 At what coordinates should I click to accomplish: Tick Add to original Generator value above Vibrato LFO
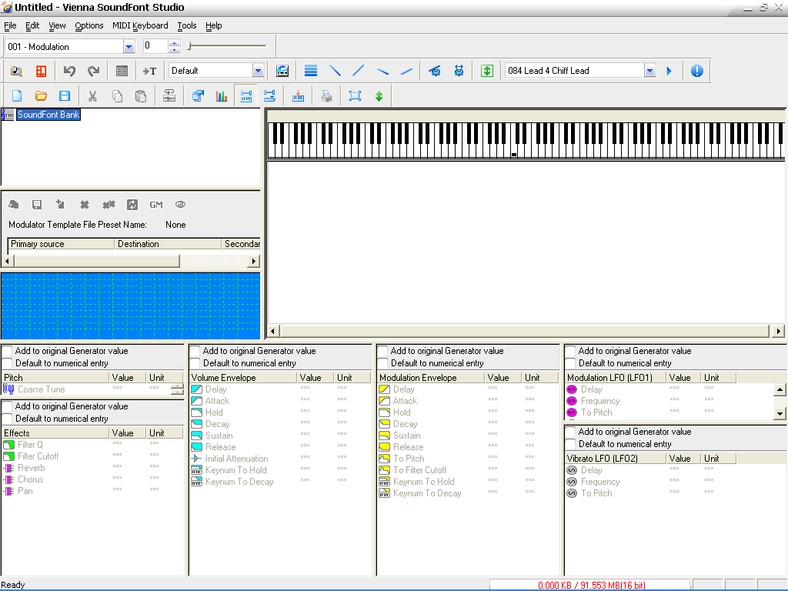point(571,432)
